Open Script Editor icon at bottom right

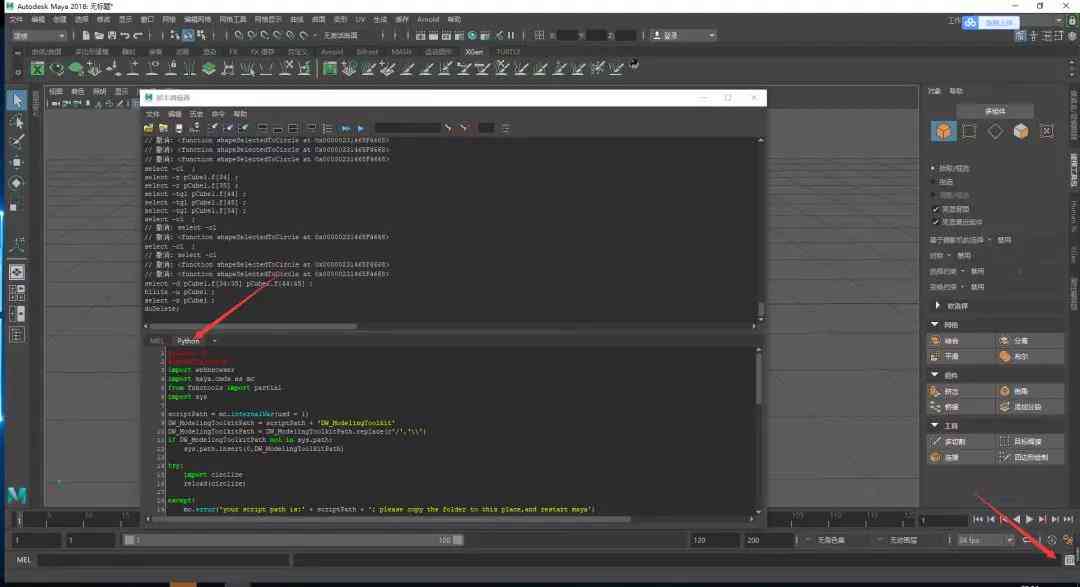(x=1068, y=560)
